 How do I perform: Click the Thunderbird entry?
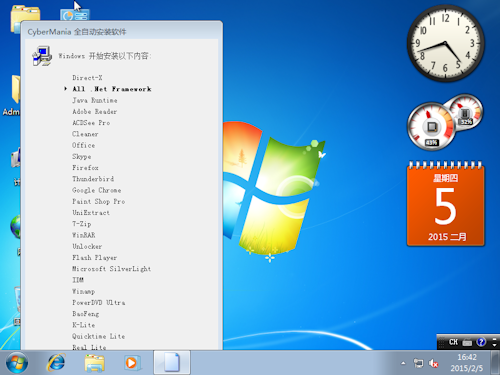tap(93, 179)
